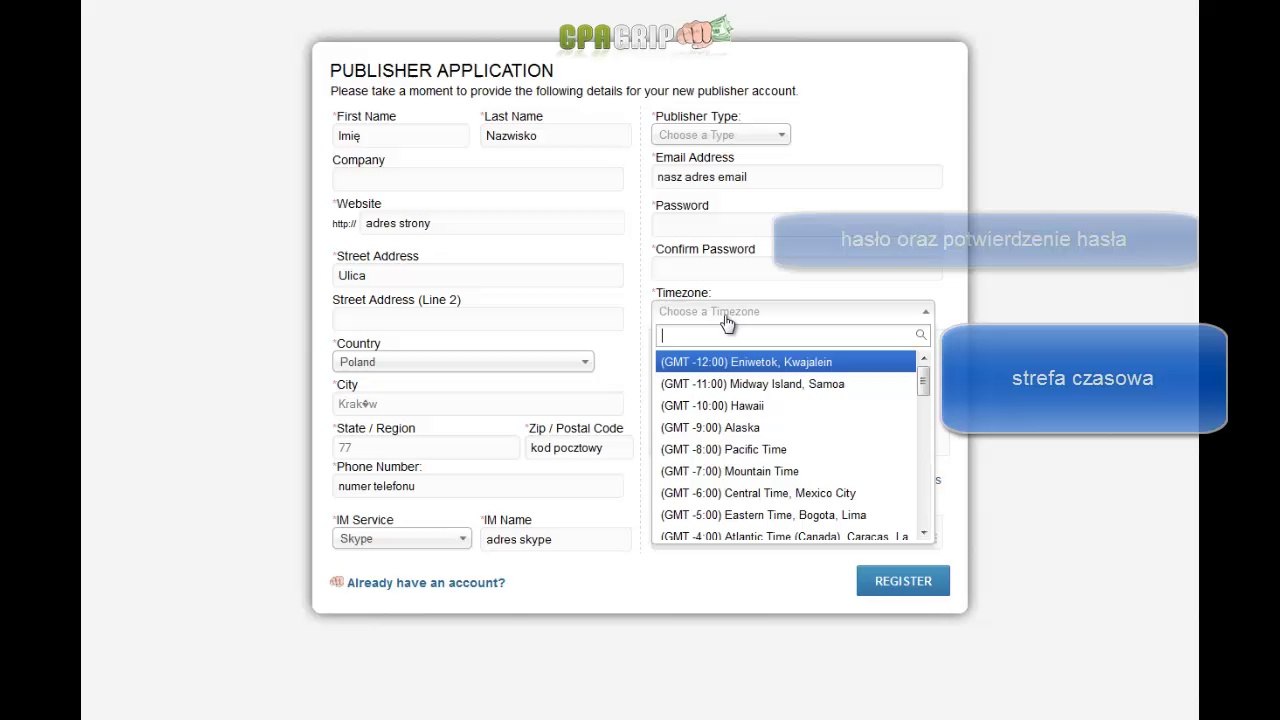Click the IM Name field

coord(555,540)
